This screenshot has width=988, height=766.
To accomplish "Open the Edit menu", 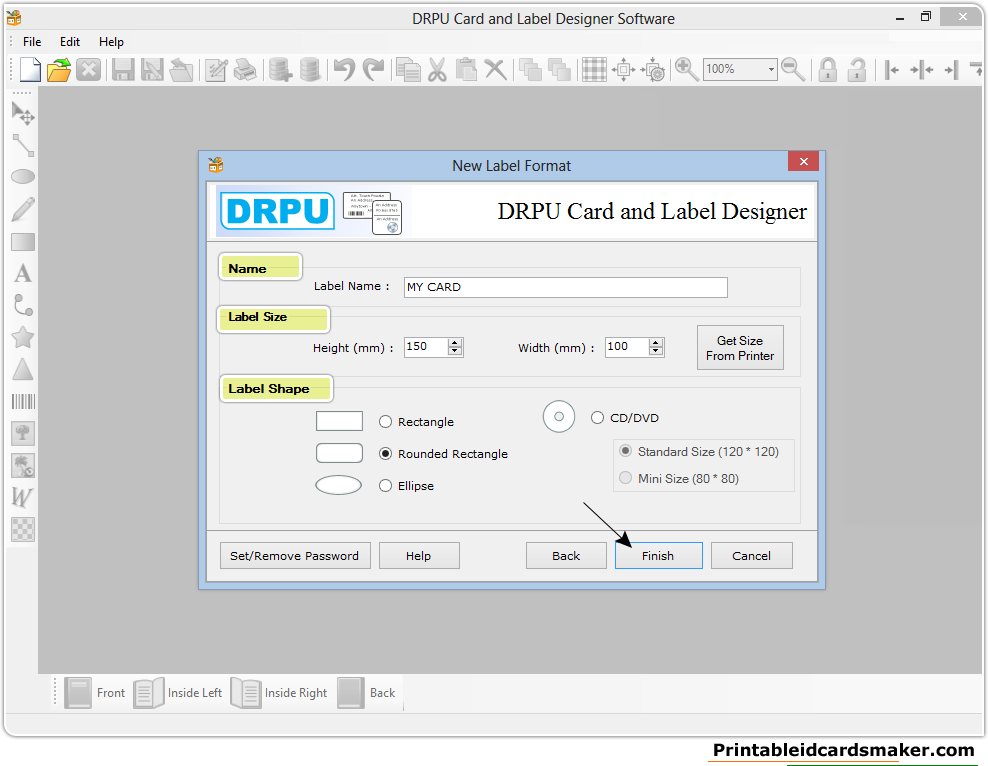I will point(70,42).
